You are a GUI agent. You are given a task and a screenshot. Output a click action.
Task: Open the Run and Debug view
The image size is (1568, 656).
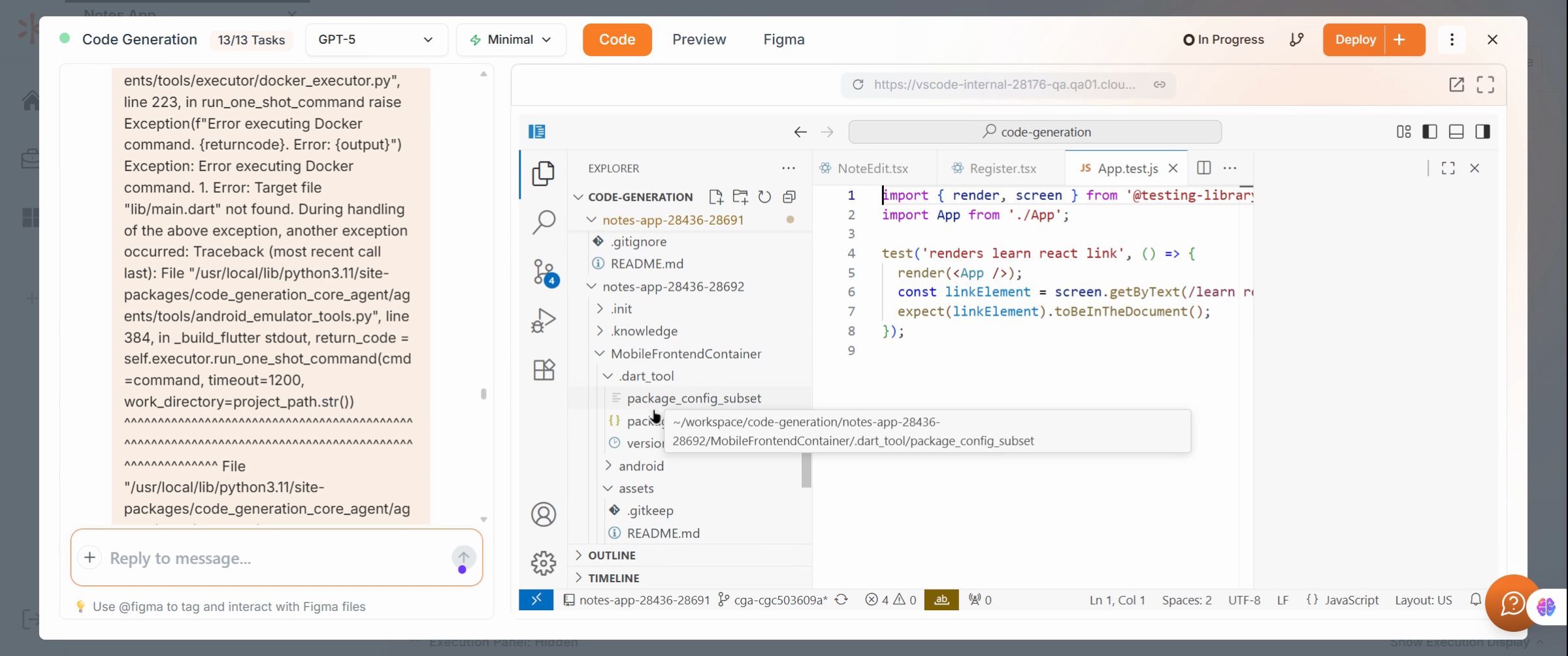tap(543, 321)
